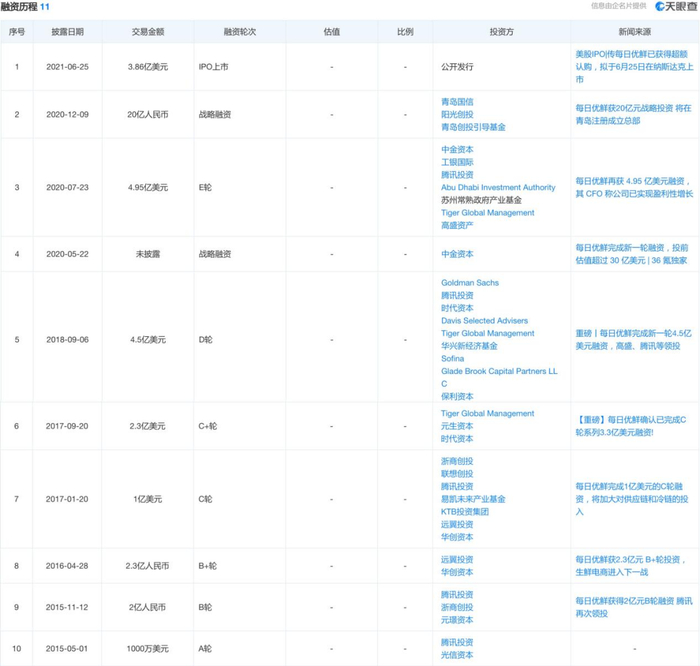Open investor Abu Dhabi Investment Authority
This screenshot has width=700, height=666.
(498, 187)
